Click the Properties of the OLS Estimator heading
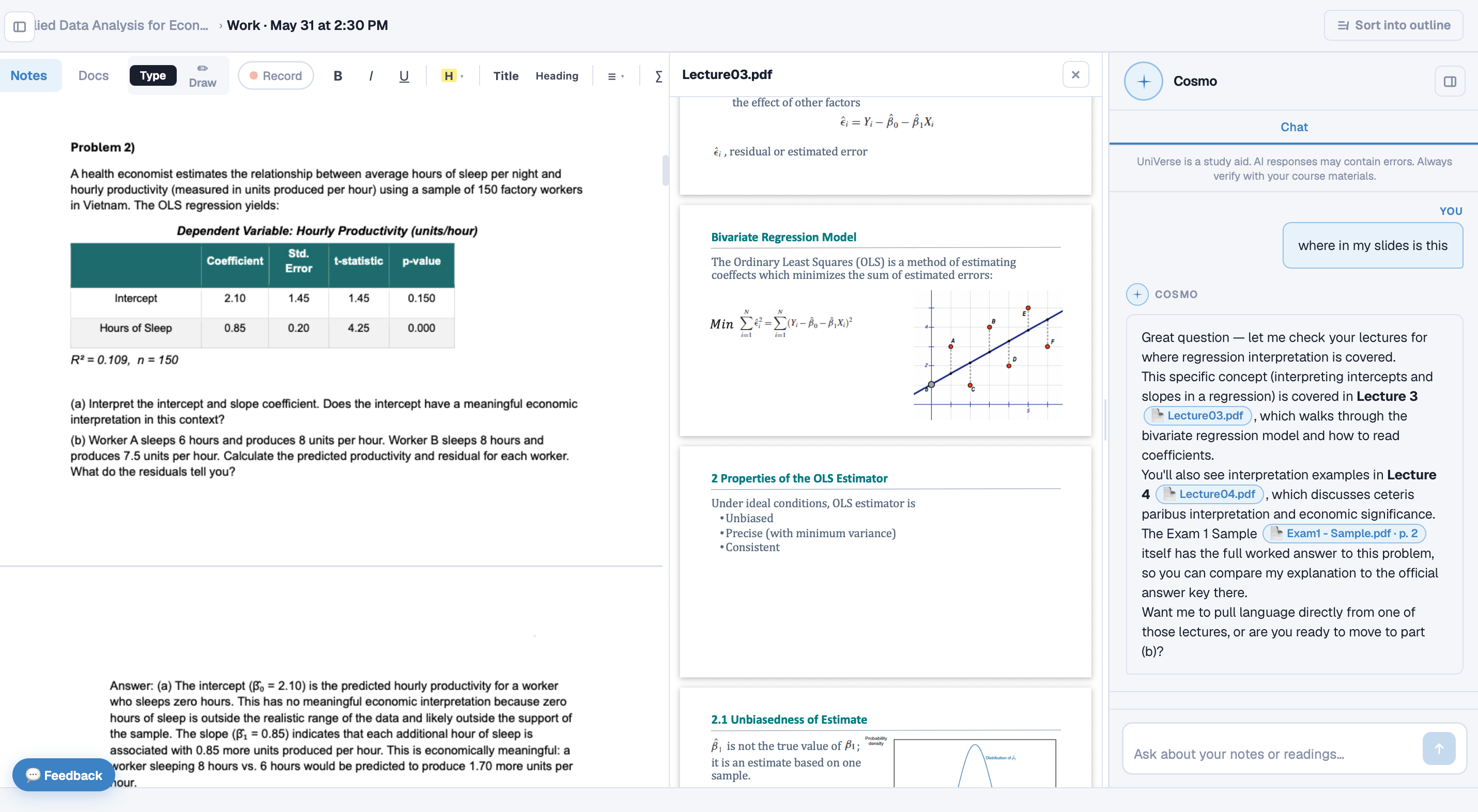 pyautogui.click(x=798, y=478)
